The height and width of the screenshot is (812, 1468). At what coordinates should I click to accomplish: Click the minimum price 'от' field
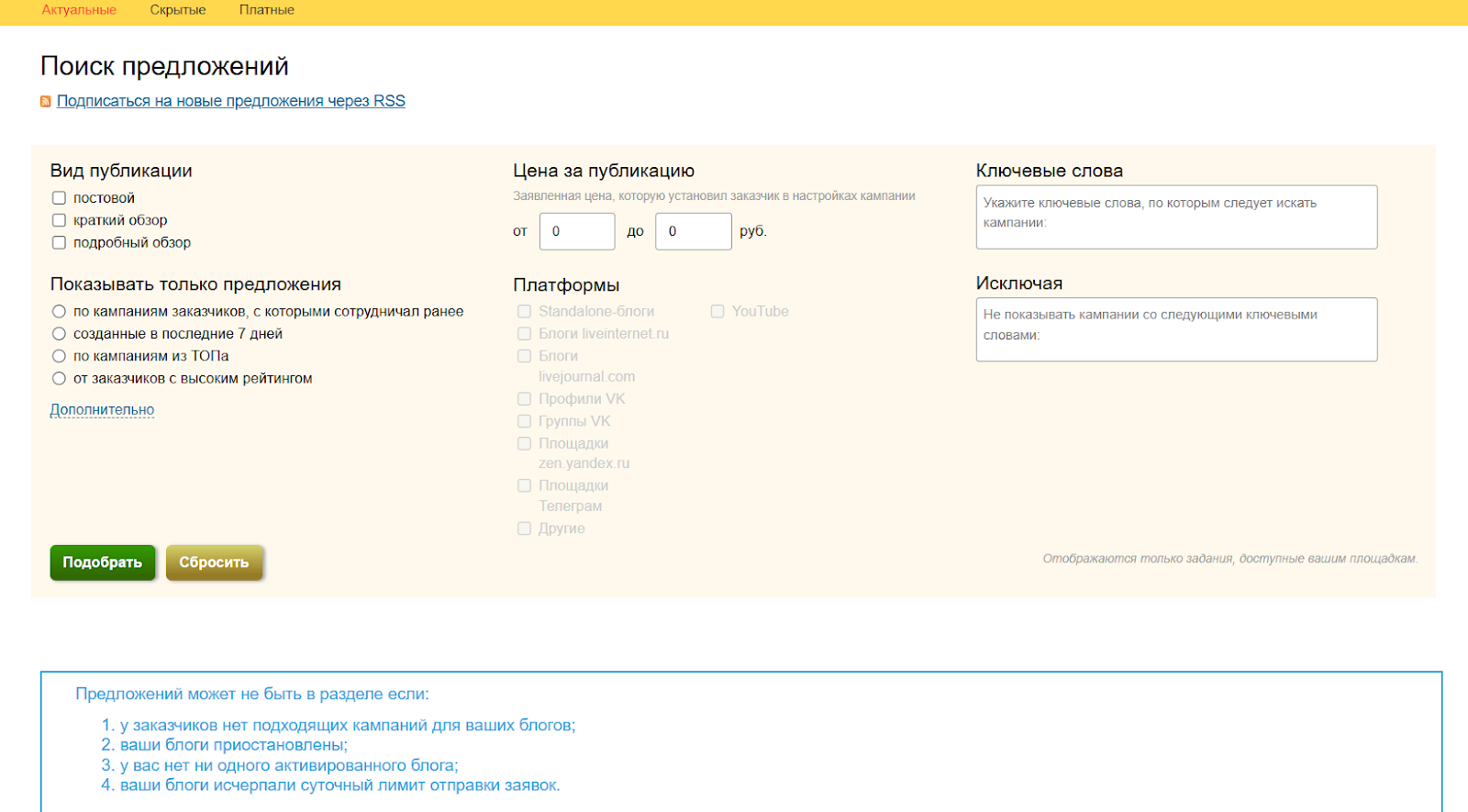[577, 231]
